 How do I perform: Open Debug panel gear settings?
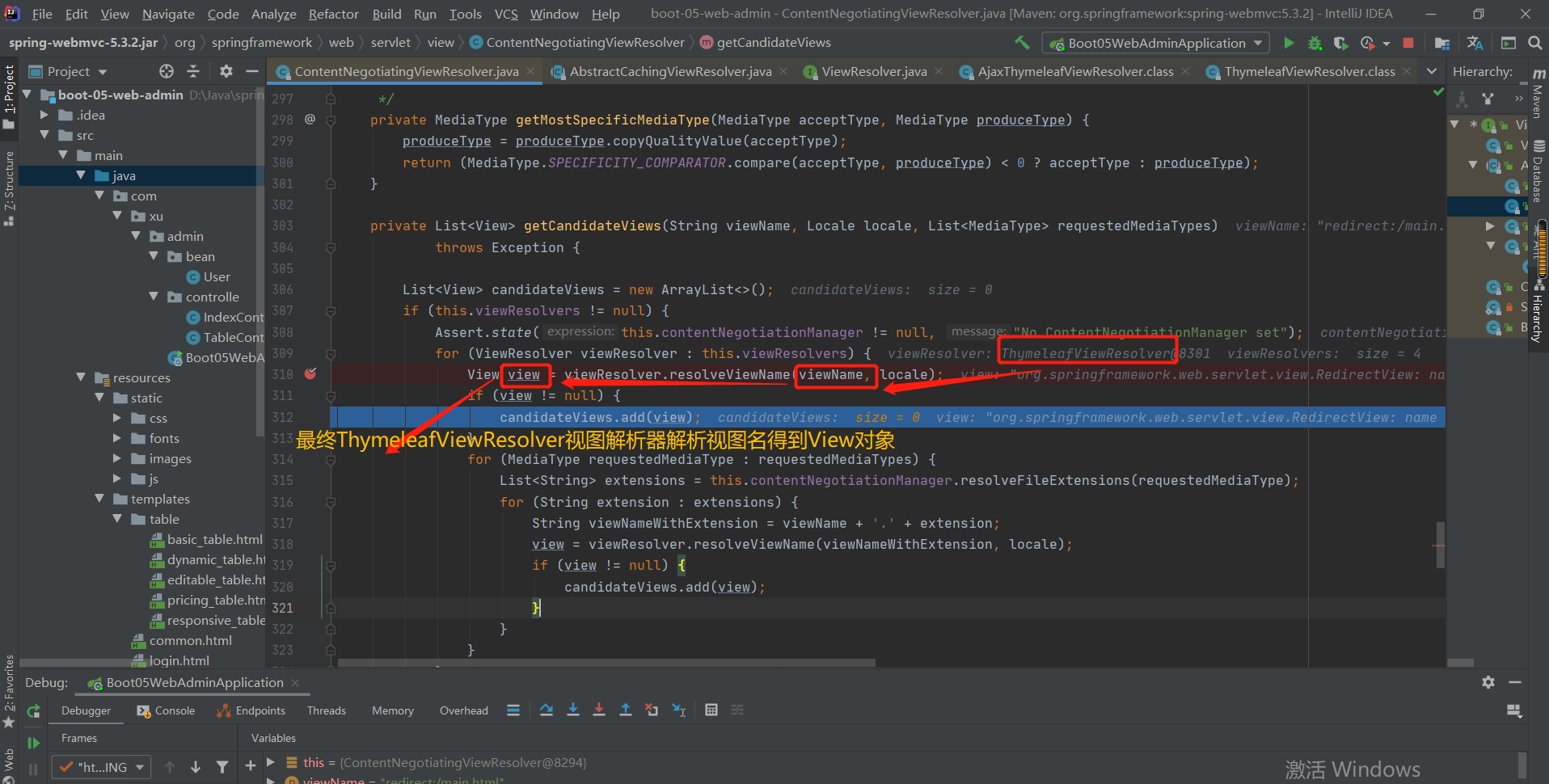[1488, 682]
